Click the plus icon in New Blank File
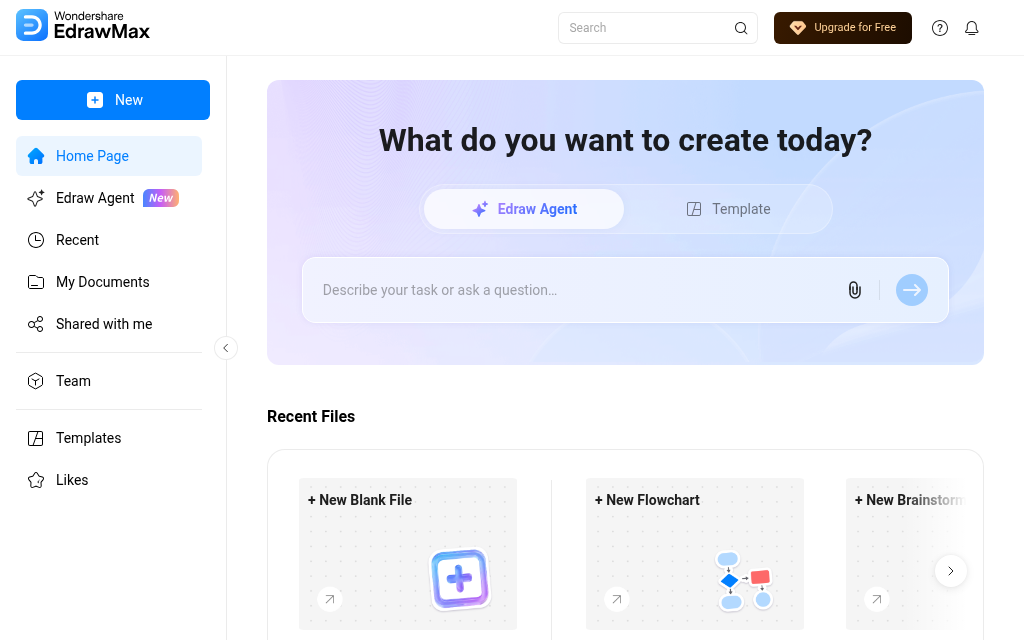Screen dimensions: 1024x640 pos(460,579)
